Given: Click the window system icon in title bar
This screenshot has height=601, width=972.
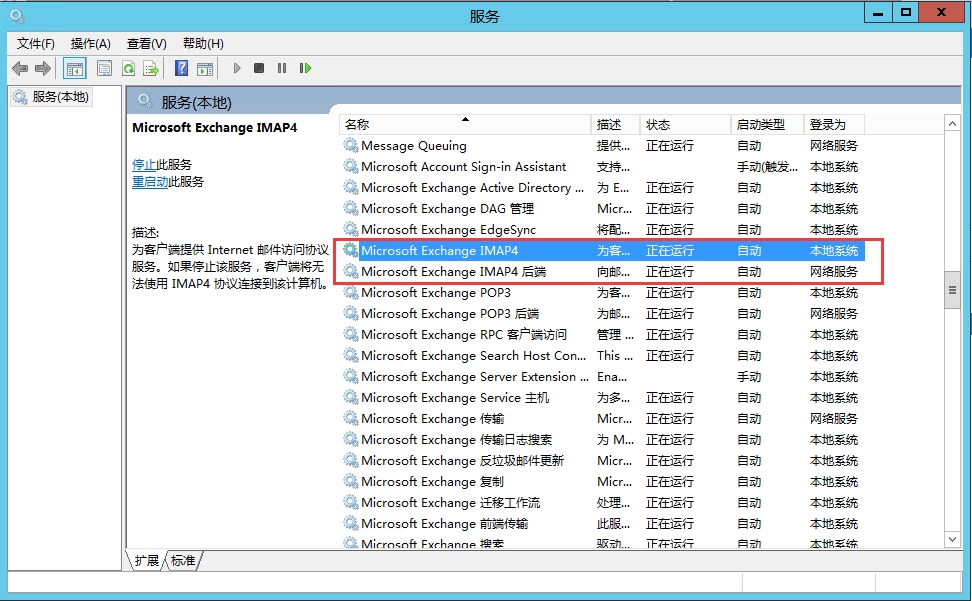Looking at the screenshot, I should [17, 16].
